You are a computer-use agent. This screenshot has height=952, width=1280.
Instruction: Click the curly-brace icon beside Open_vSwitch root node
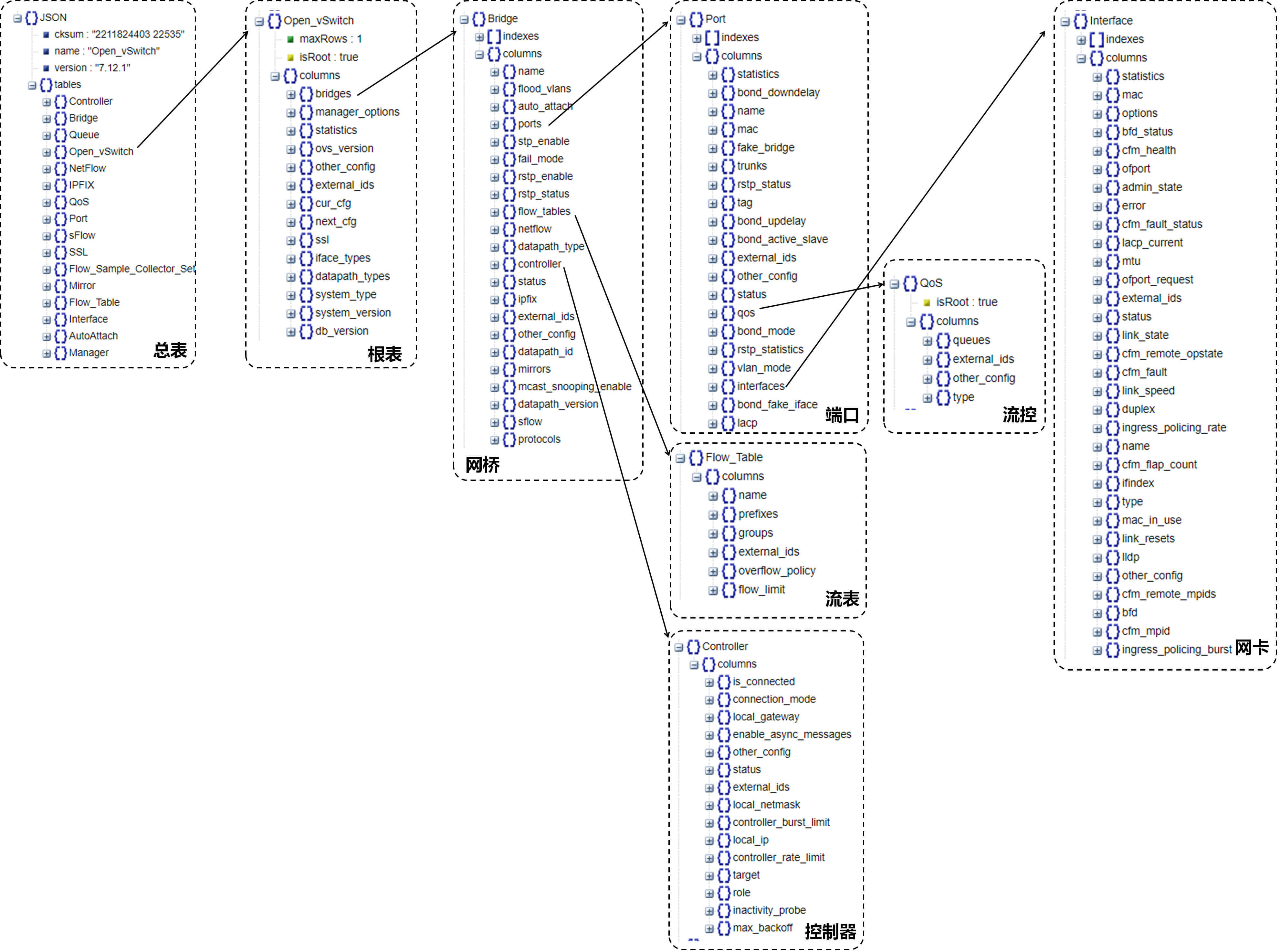pyautogui.click(x=274, y=21)
